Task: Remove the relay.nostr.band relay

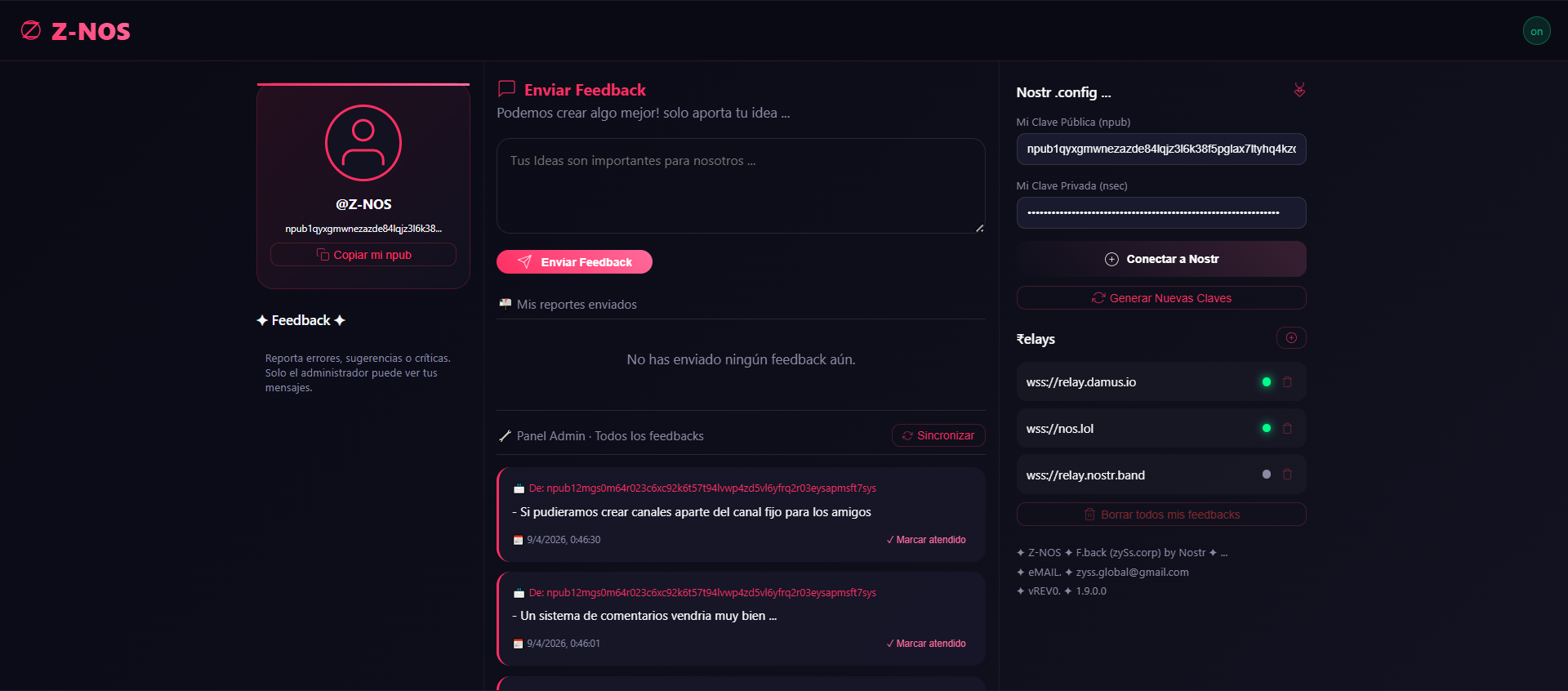Action: tap(1288, 475)
